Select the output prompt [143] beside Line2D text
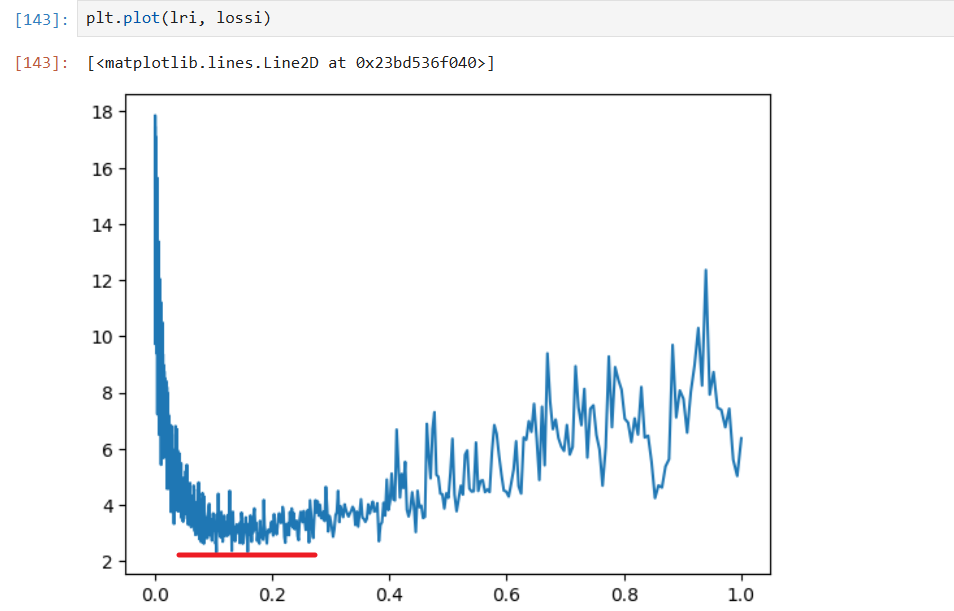 [x=41, y=63]
